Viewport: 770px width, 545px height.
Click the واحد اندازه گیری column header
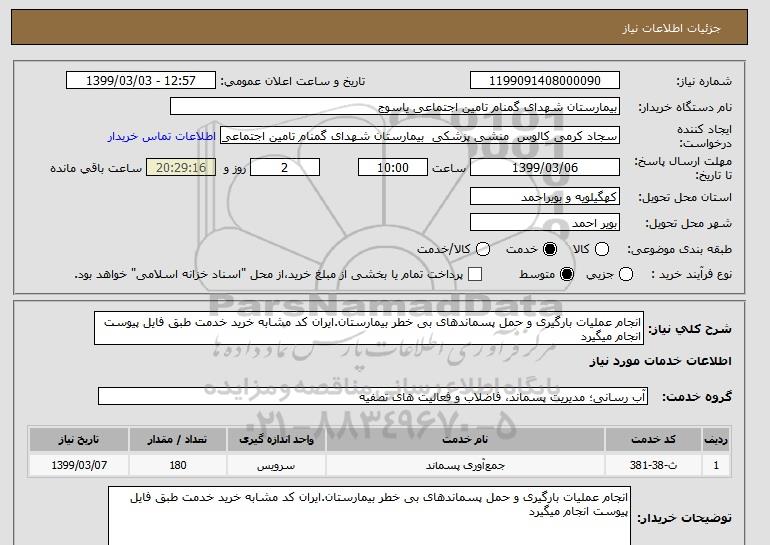pos(276,439)
